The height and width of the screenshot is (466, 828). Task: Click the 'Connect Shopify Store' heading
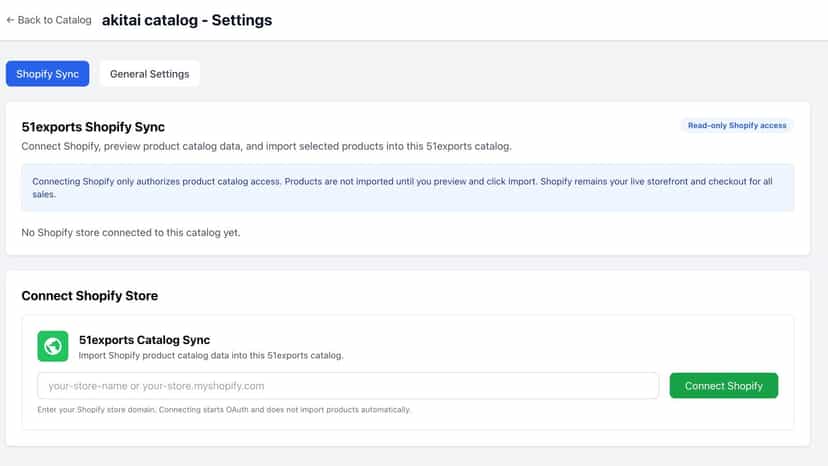90,295
